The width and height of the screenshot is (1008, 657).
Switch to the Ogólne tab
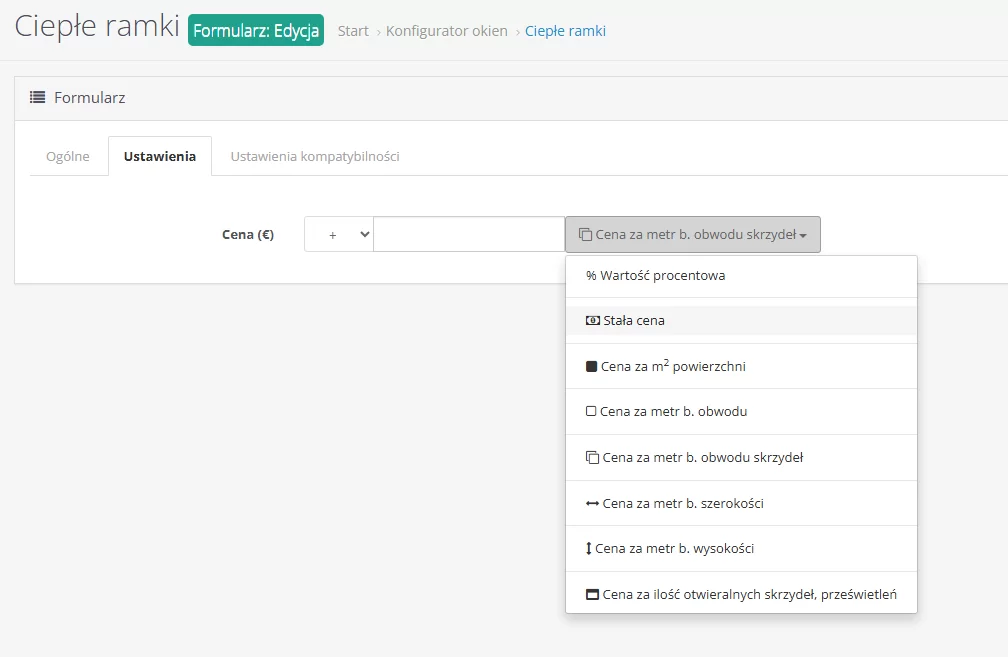(68, 157)
